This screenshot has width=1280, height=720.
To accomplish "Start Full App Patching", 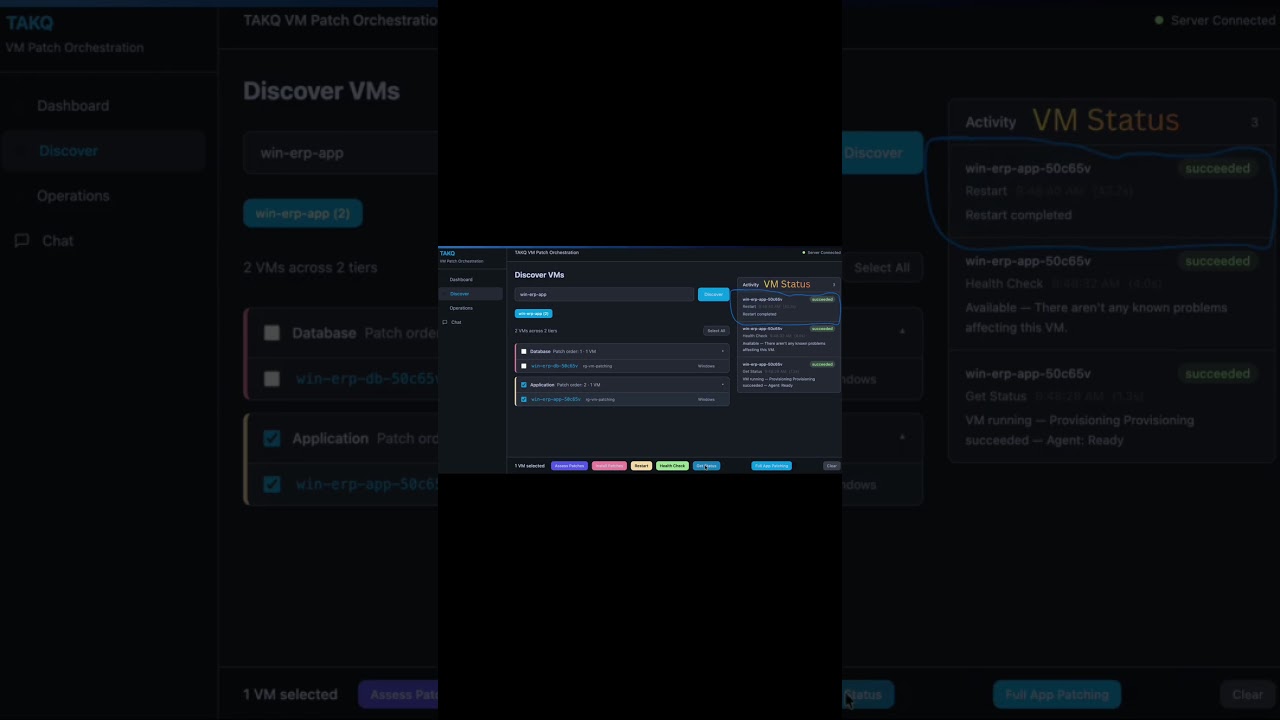I will pyautogui.click(x=772, y=466).
